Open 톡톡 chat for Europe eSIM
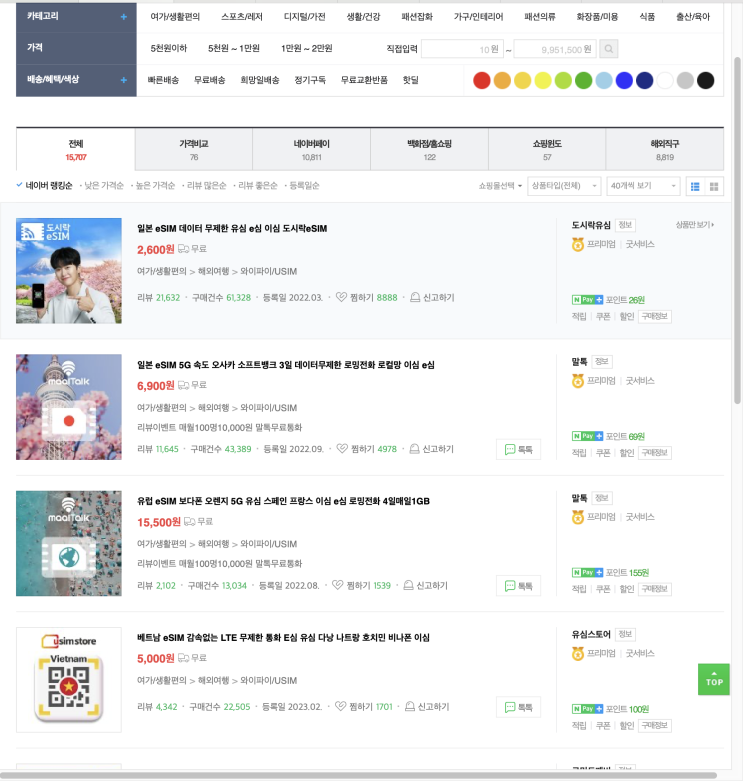Viewport: 743px width, 781px height. (x=518, y=586)
